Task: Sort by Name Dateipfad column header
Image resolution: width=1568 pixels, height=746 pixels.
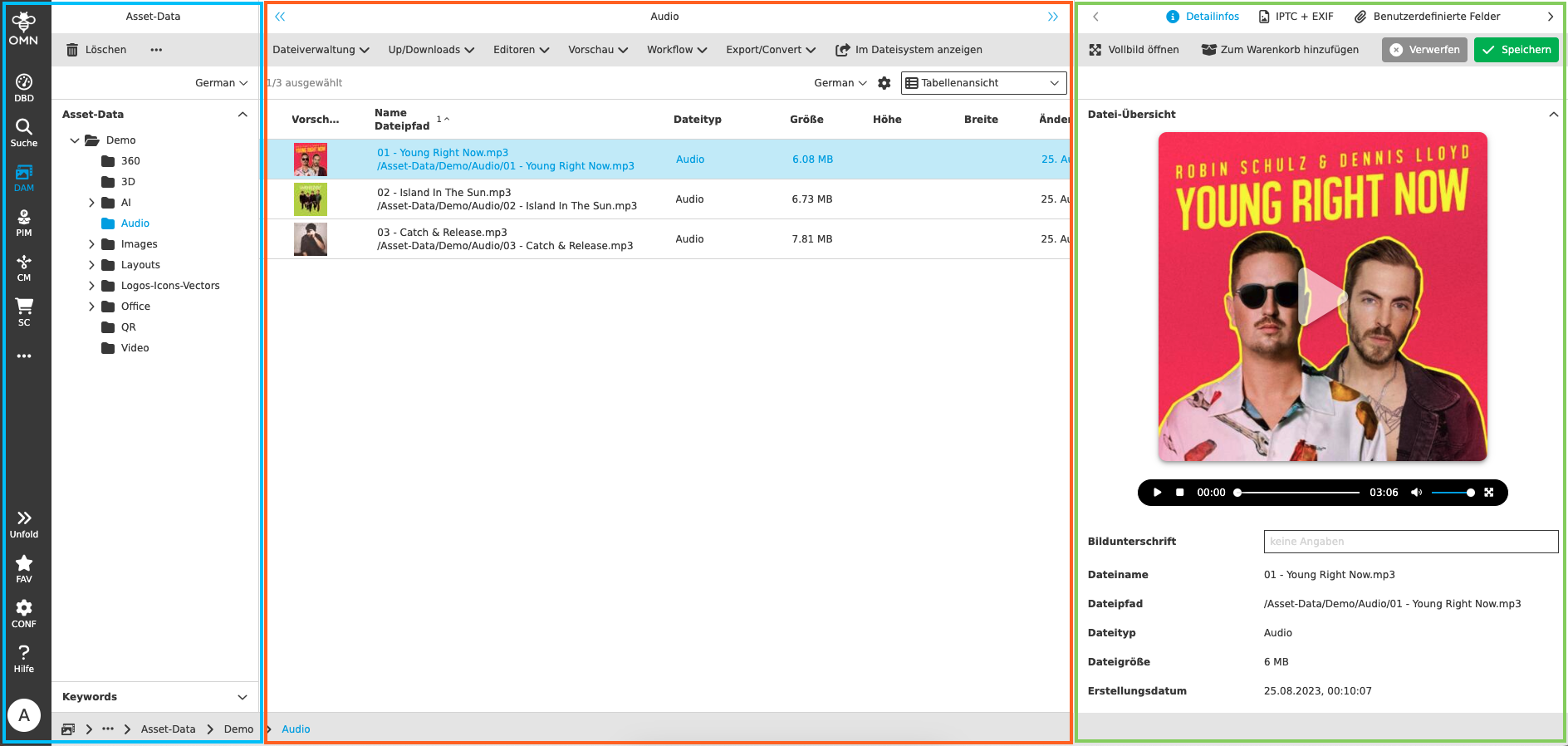Action: (402, 120)
